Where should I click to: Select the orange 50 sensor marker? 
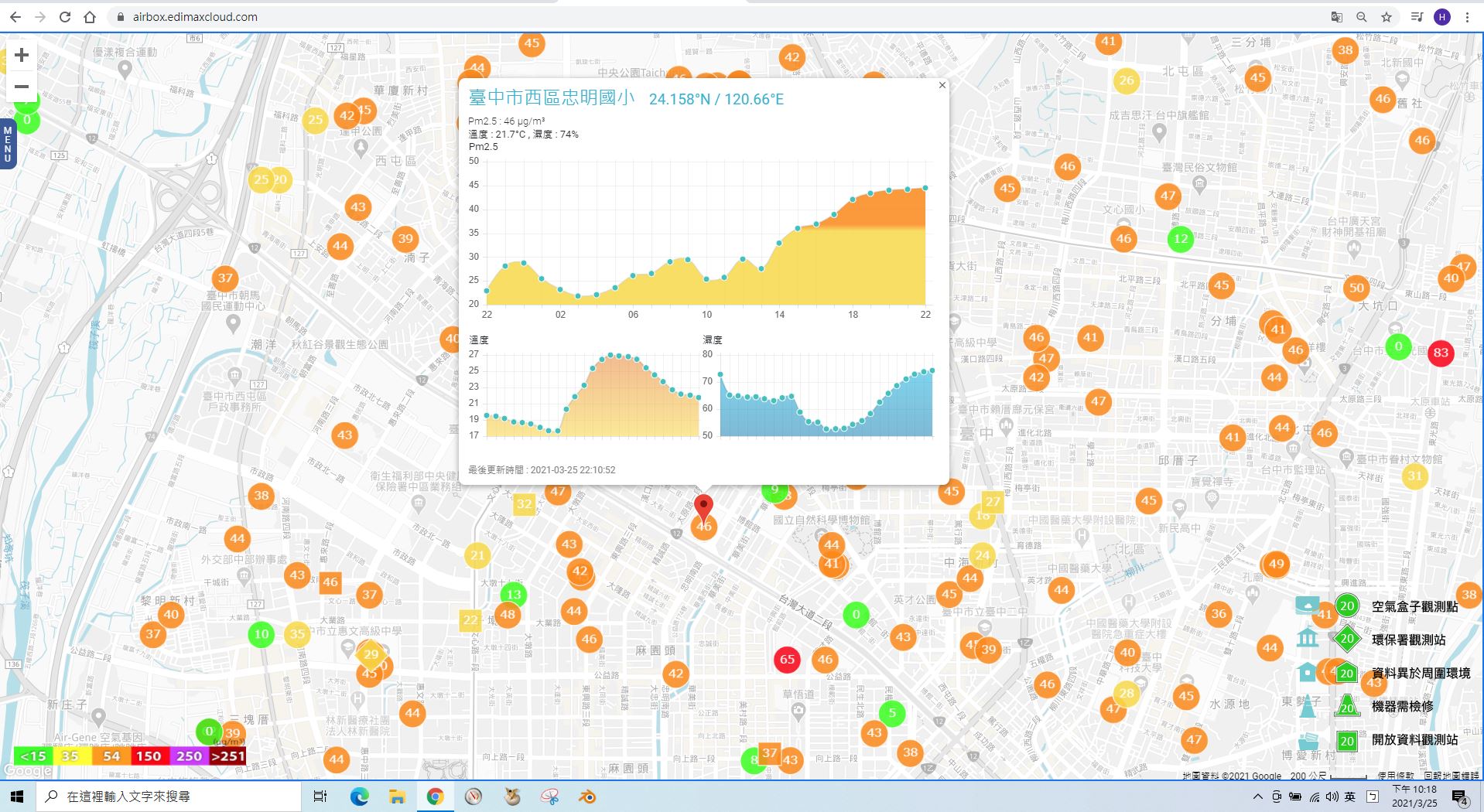1356,288
